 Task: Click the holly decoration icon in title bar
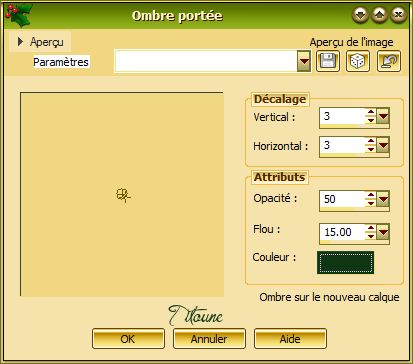click(x=18, y=15)
